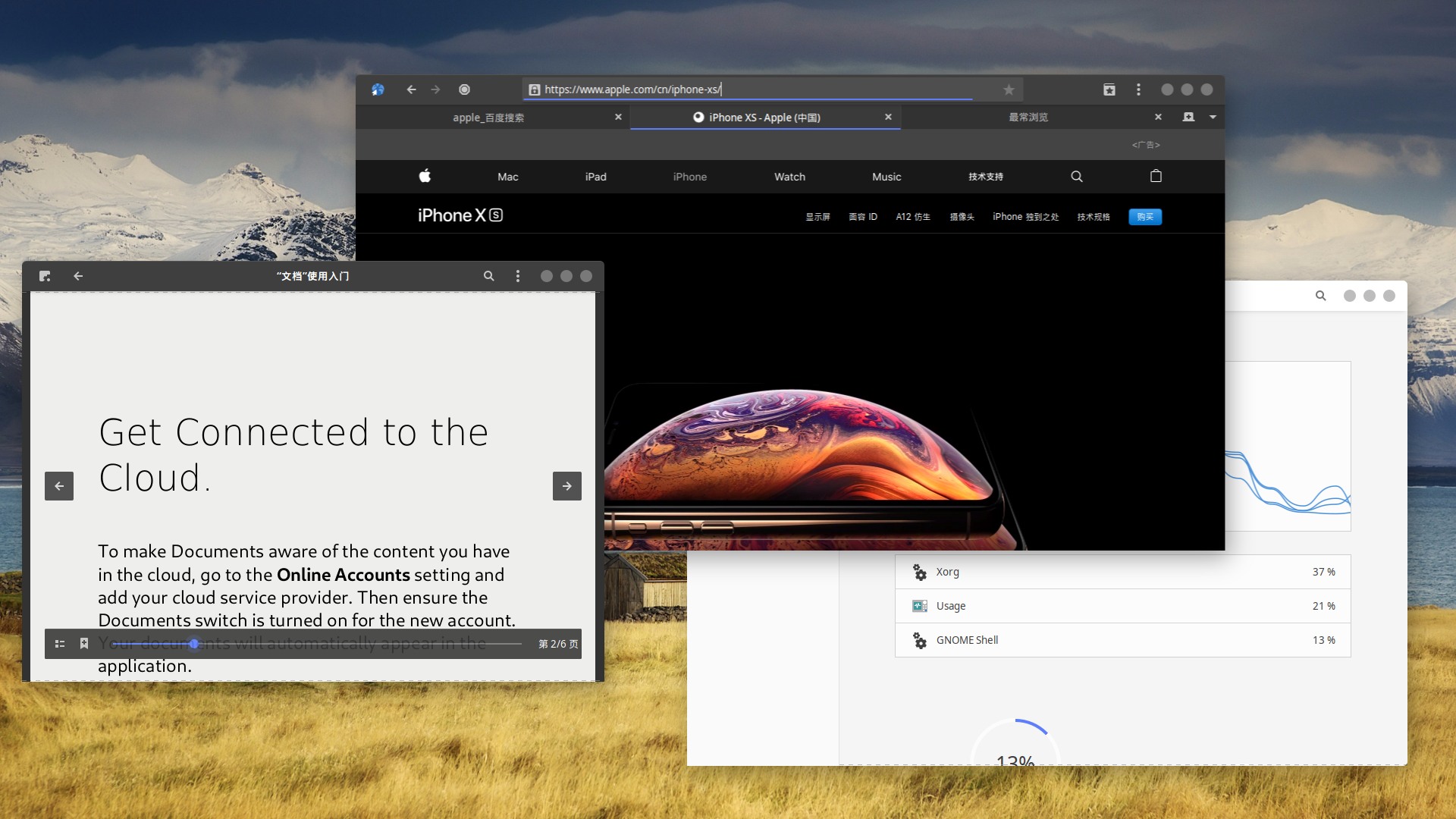Click the URL address field

pyautogui.click(x=772, y=89)
